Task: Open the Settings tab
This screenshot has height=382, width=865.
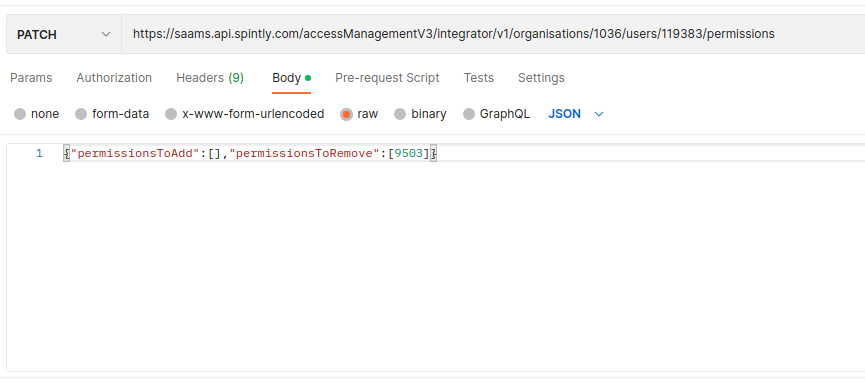Action: [541, 78]
